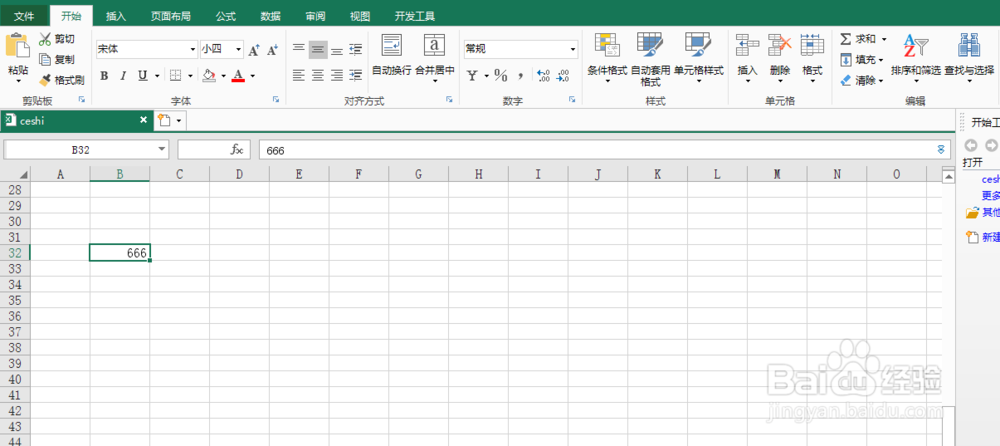Switch to the 页面布局 tab
The width and height of the screenshot is (1000, 446).
[x=170, y=16]
